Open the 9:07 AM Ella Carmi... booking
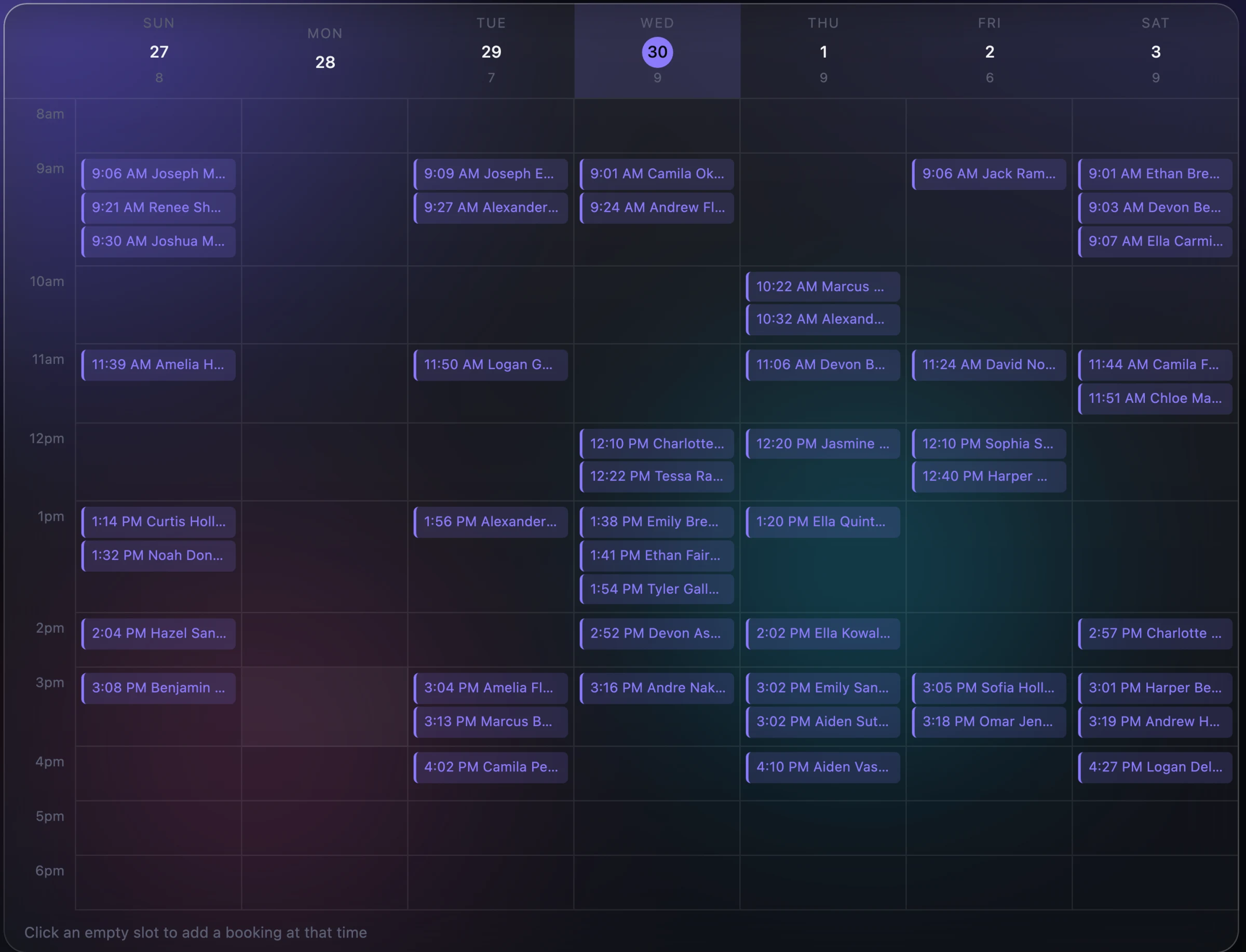This screenshot has width=1246, height=952. (x=1155, y=241)
